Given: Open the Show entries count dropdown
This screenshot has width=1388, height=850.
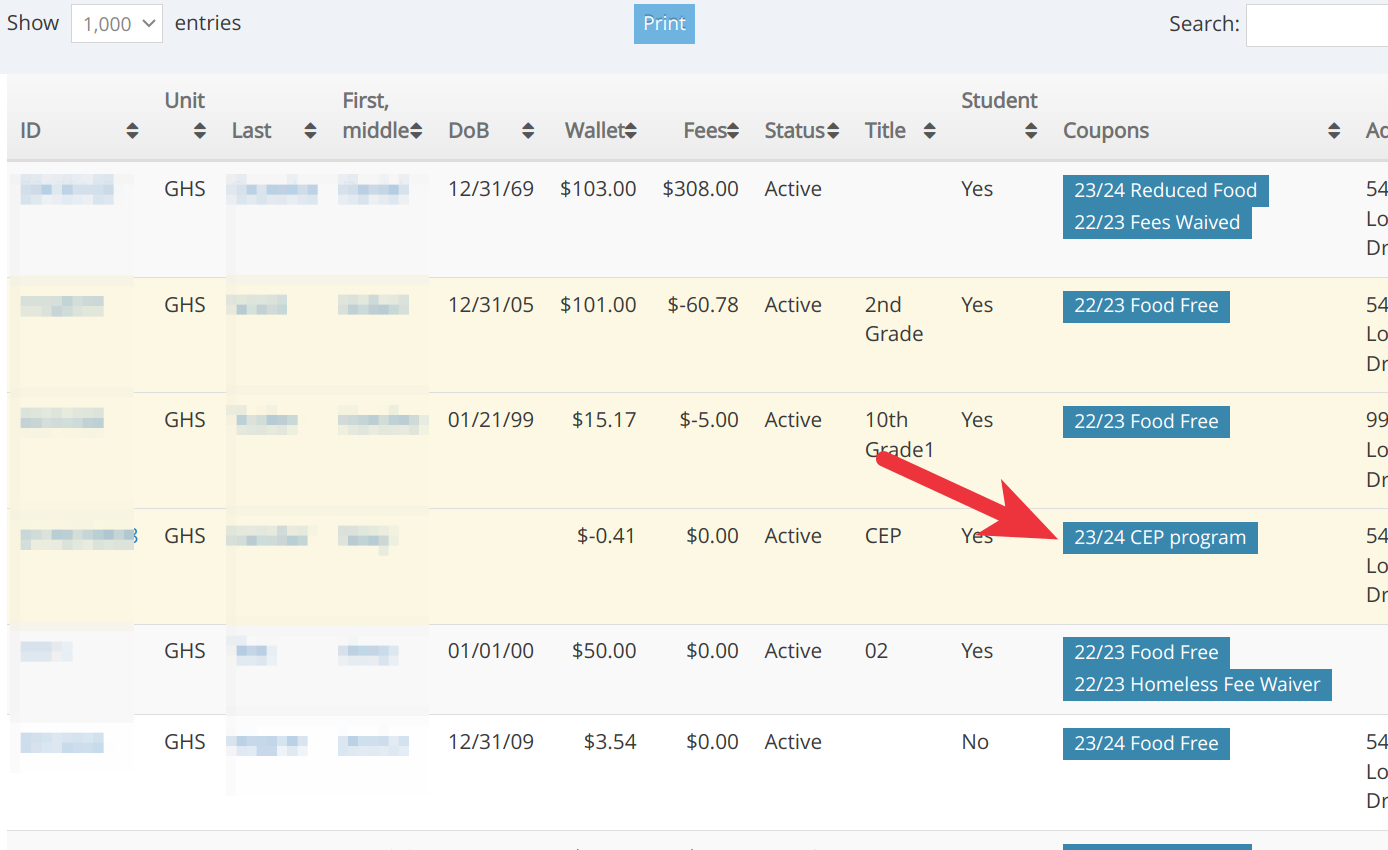Looking at the screenshot, I should tap(117, 23).
